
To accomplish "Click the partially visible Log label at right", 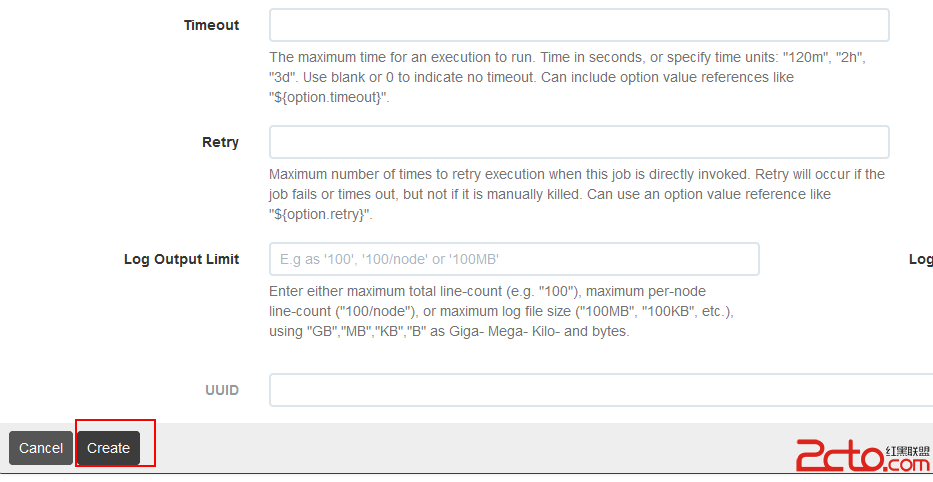I will [921, 259].
